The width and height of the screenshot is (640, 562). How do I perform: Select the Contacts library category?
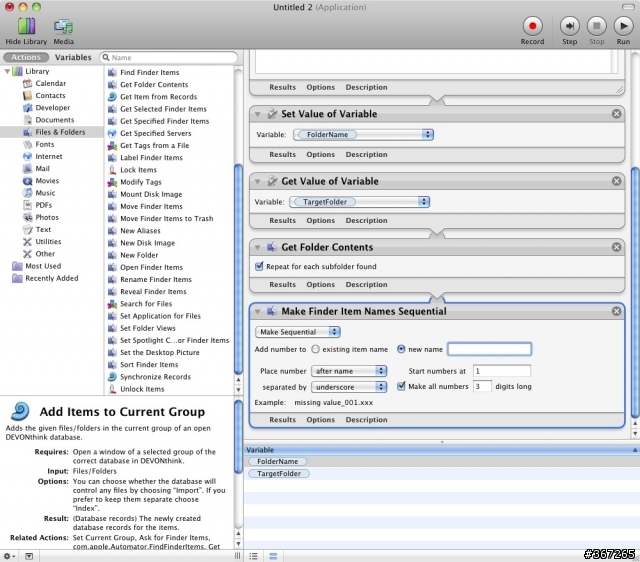tap(50, 96)
